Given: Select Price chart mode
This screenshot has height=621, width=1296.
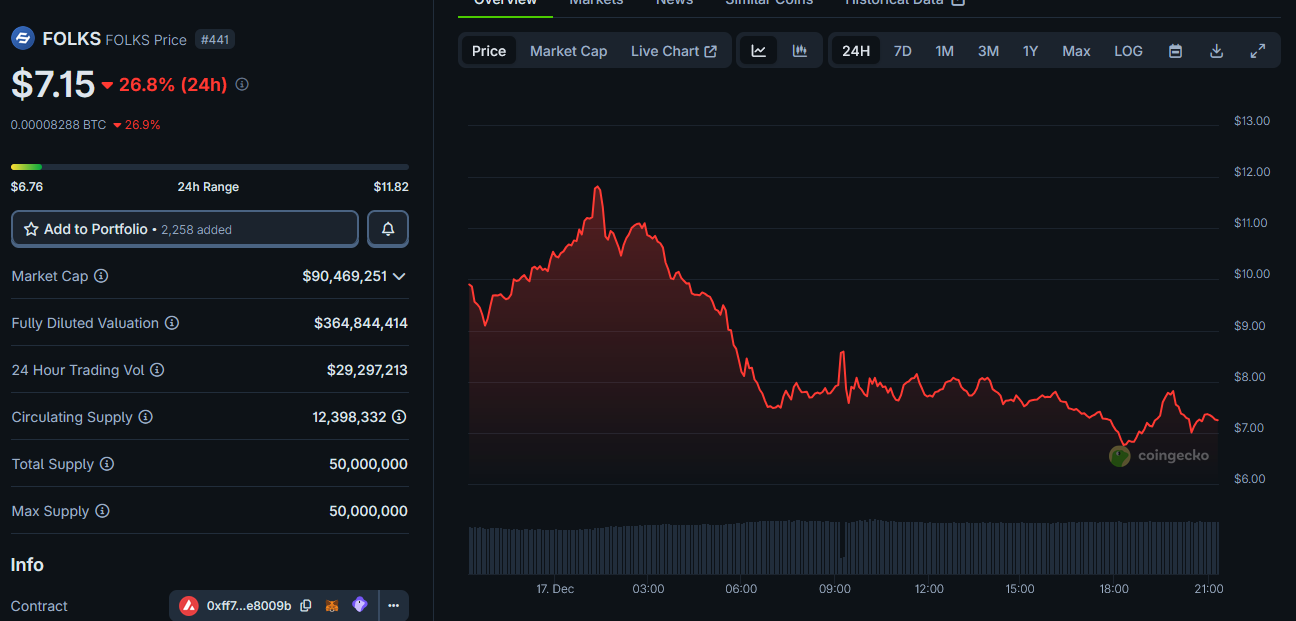Looking at the screenshot, I should click(489, 51).
